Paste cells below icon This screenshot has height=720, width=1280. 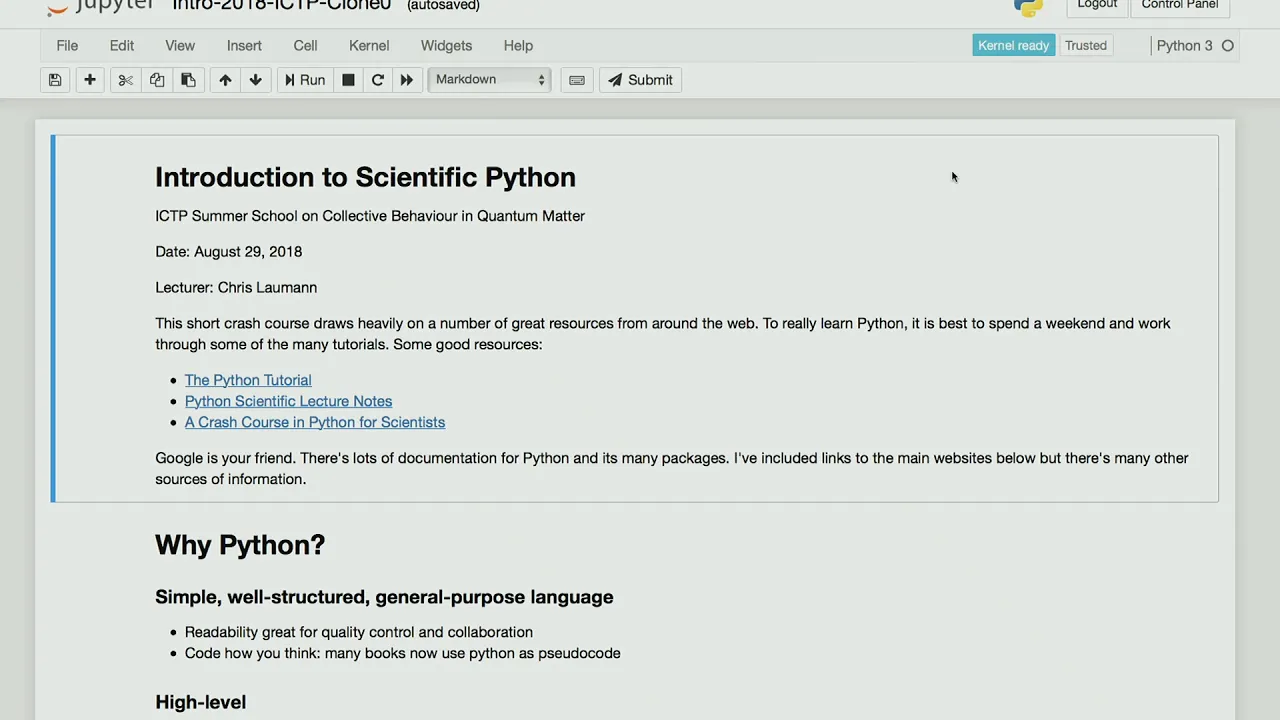tap(188, 80)
